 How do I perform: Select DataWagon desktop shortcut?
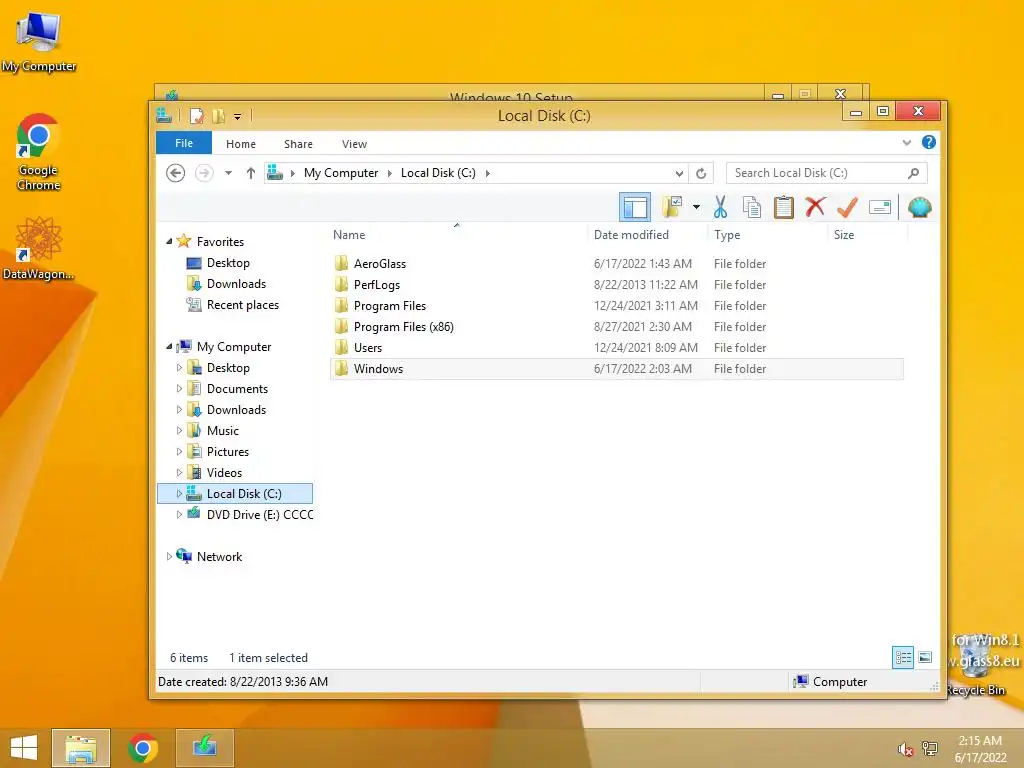(38, 249)
